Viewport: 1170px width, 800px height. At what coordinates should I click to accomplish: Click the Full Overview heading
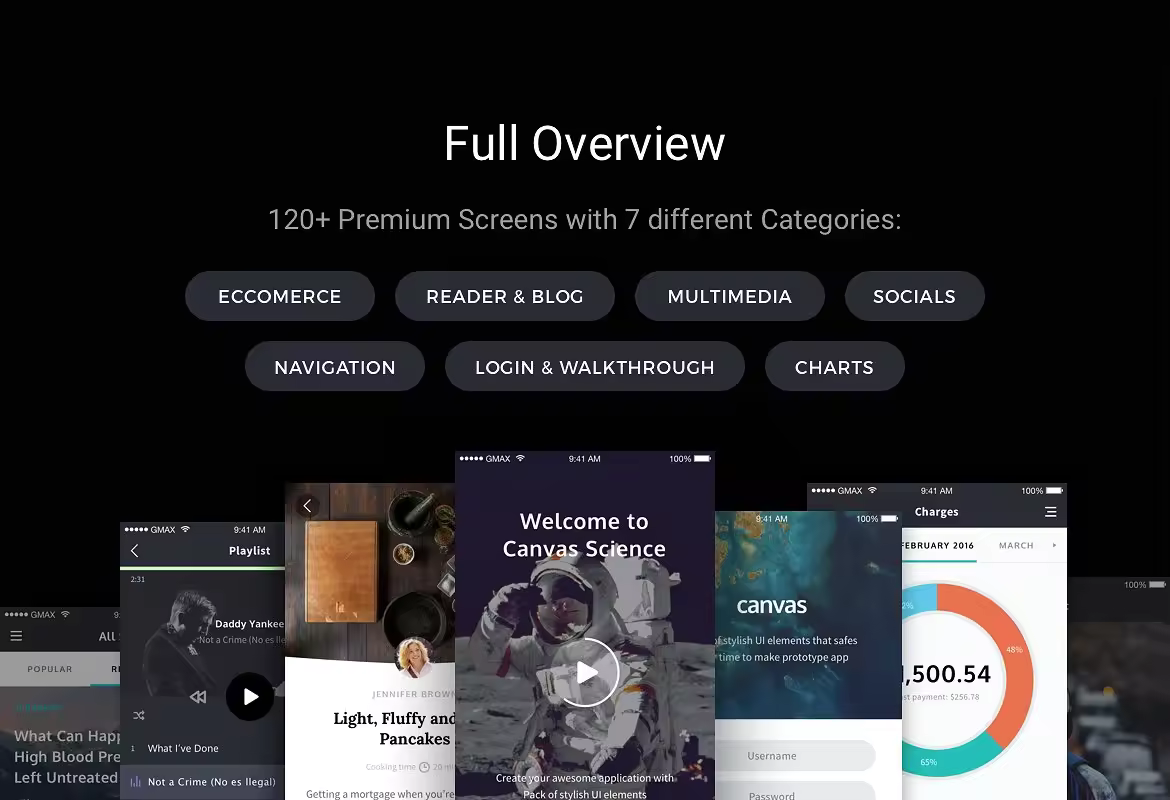[x=585, y=143]
